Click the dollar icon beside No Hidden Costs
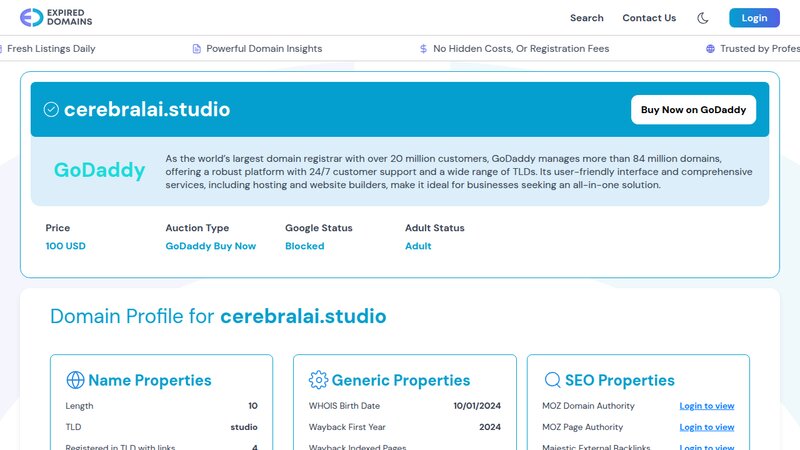The height and width of the screenshot is (450, 800). [x=423, y=48]
